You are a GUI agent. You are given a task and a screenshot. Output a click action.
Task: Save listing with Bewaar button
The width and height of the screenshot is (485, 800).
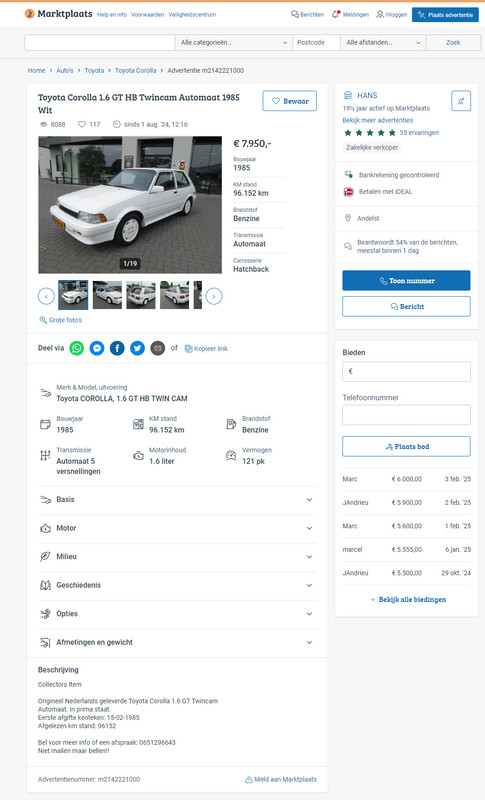coord(290,101)
